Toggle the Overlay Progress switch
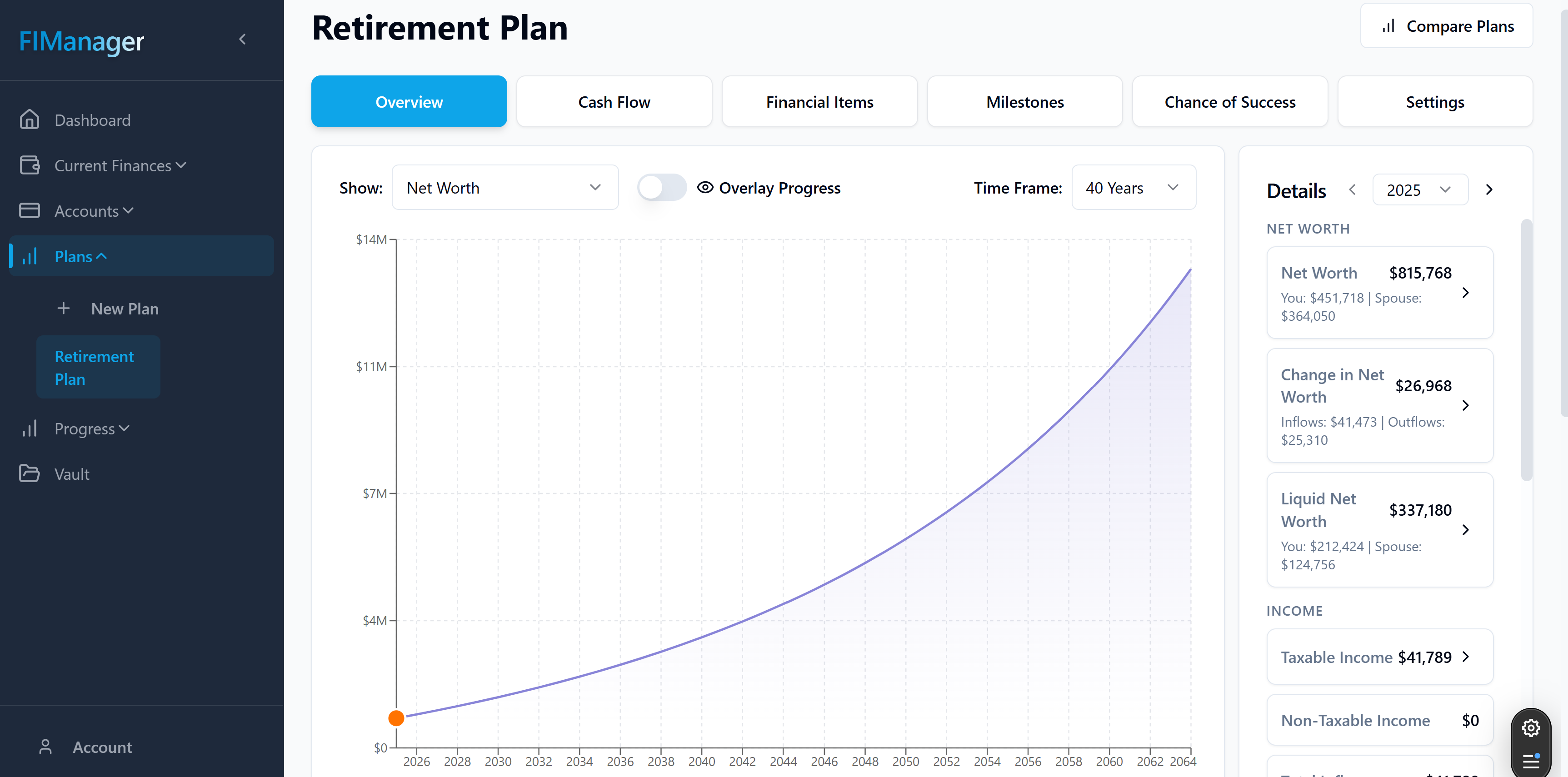This screenshot has width=1568, height=777. [662, 187]
